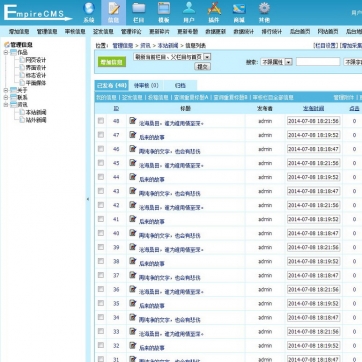Viewport: 362px width, 362px height.
Task: Click the edit icon in row ID 35
Action: pyautogui.click(x=133, y=303)
